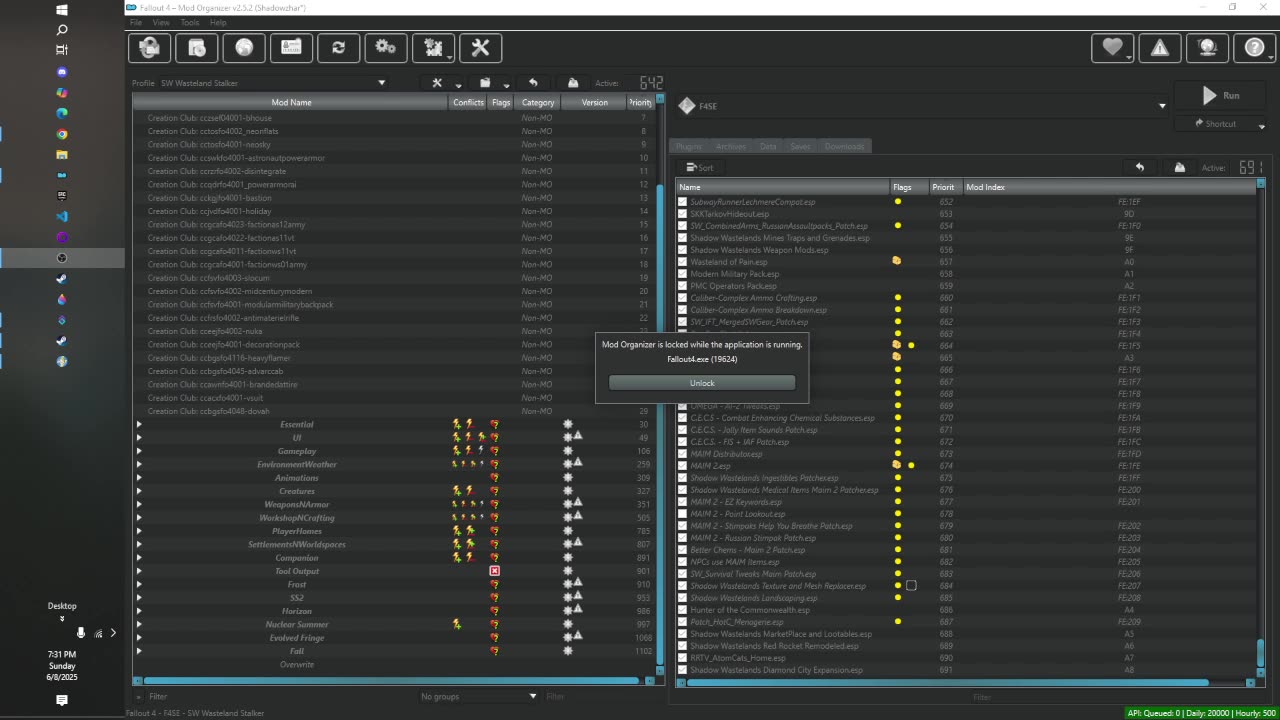
Task: Open the instance manager toolbar icon
Action: (149, 47)
